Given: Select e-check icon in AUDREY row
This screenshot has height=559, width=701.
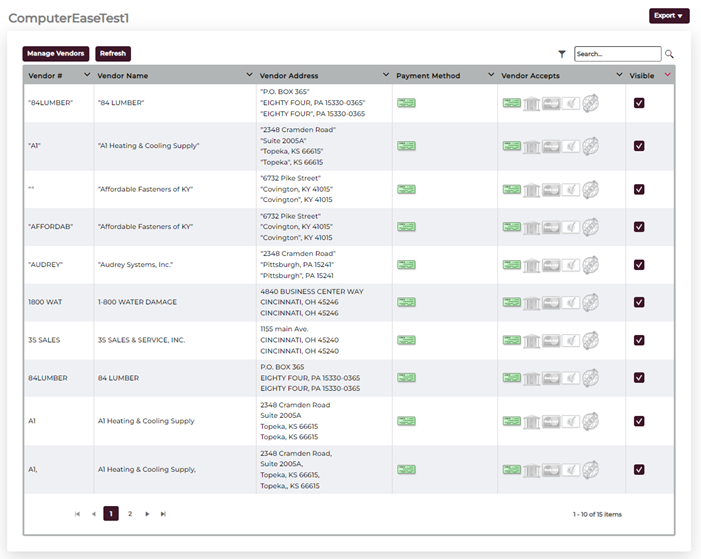Looking at the screenshot, I should (571, 265).
